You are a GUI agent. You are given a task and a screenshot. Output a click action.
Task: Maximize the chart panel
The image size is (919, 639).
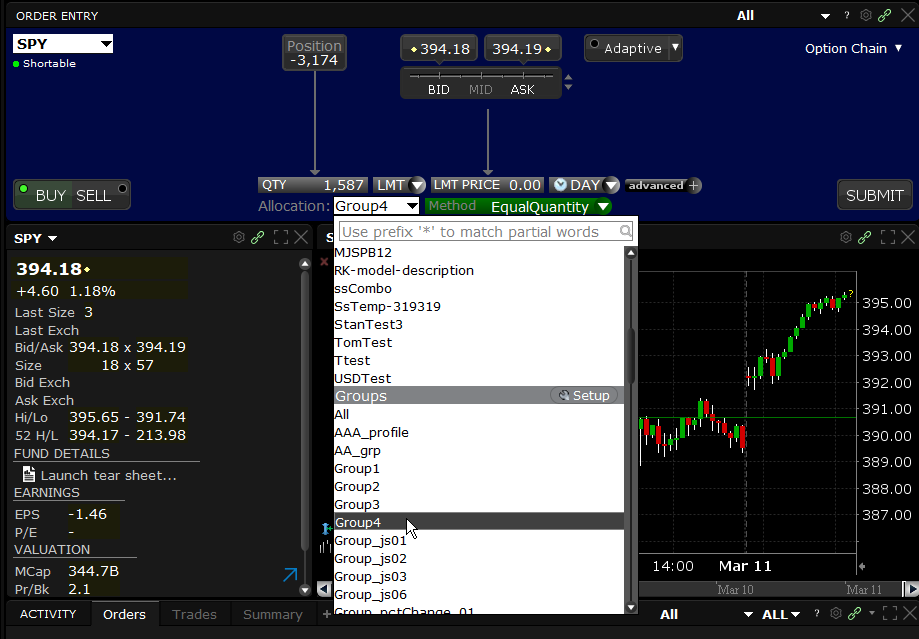point(888,237)
